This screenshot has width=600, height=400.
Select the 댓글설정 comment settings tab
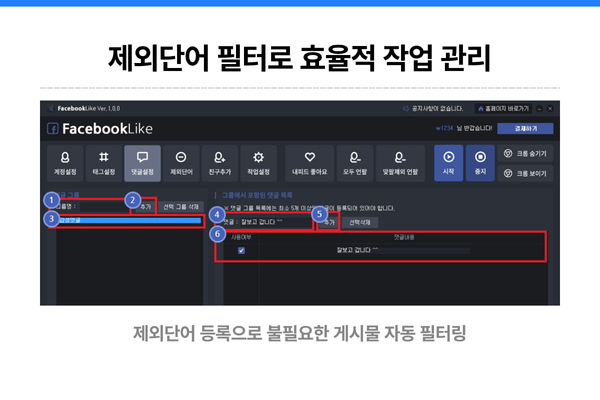coord(142,163)
